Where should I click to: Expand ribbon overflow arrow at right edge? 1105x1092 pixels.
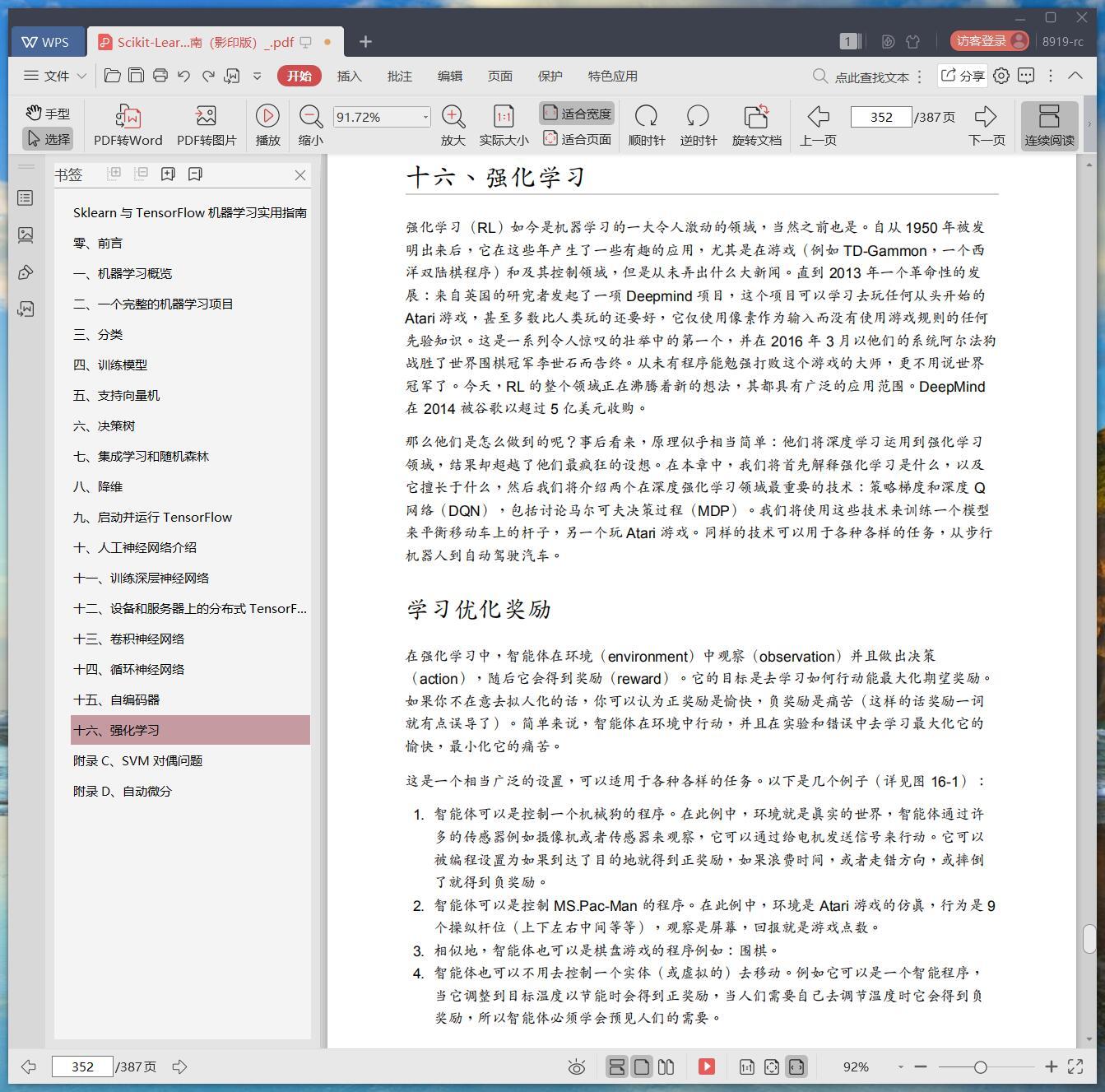[1089, 124]
